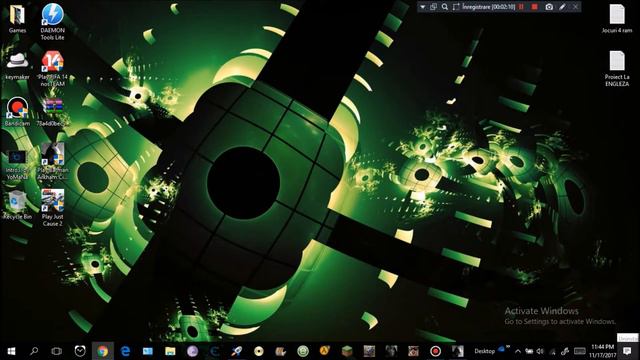Open the orange lambda icon in the taskbar

coord(325,351)
